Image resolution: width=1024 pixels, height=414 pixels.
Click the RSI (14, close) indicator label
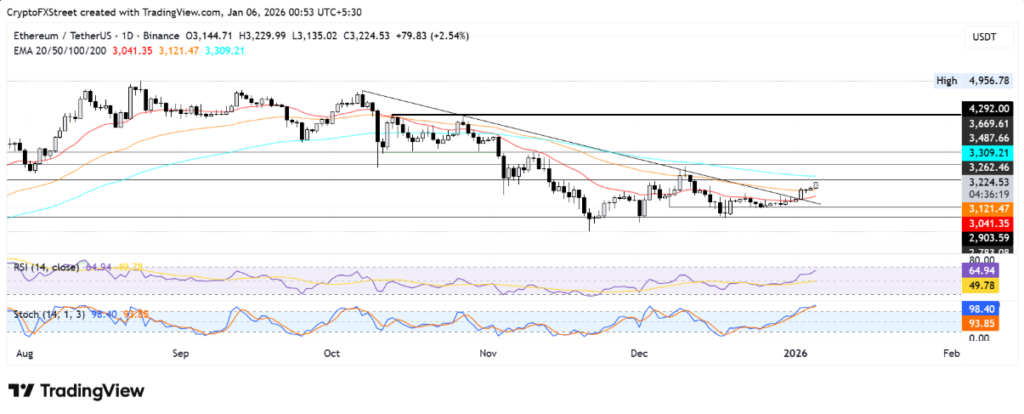click(46, 267)
